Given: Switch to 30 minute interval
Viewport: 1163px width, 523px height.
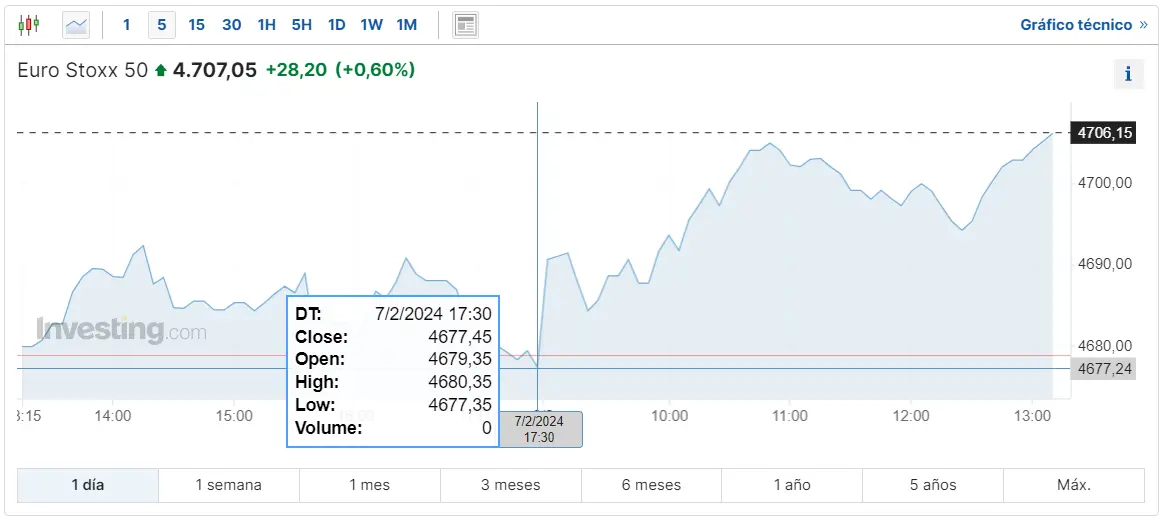Looking at the screenshot, I should (x=231, y=24).
